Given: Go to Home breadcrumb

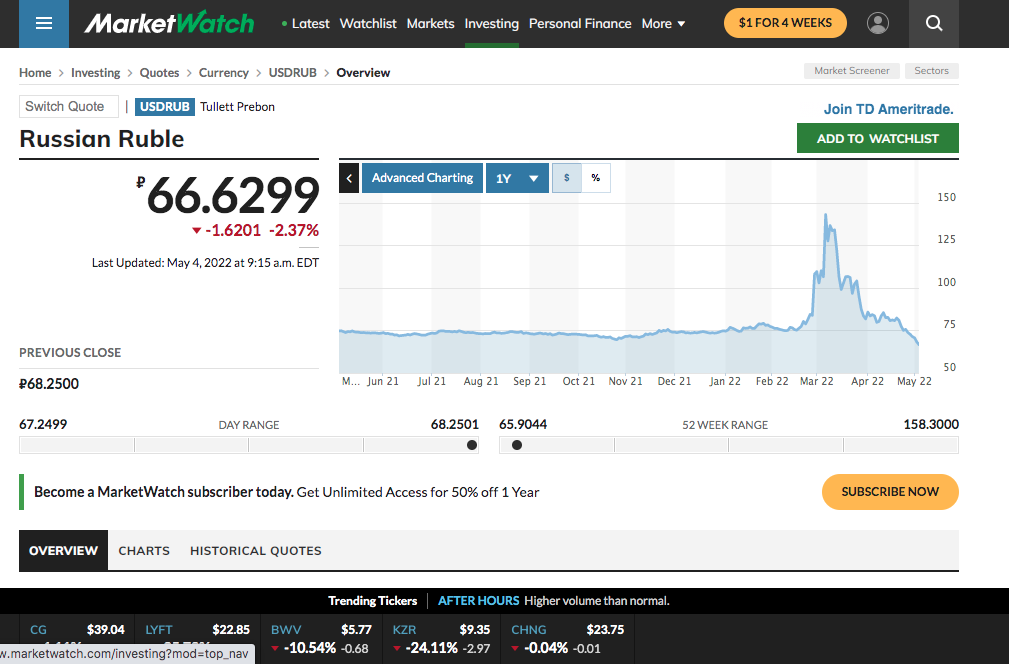Looking at the screenshot, I should point(35,73).
